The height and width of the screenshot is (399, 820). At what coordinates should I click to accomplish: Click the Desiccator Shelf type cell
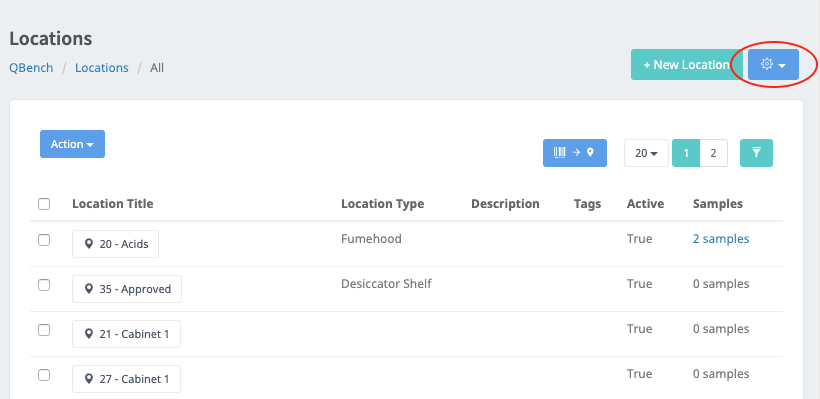[386, 284]
